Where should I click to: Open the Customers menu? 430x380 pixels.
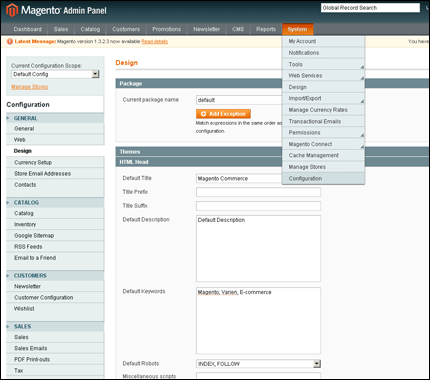[x=126, y=29]
